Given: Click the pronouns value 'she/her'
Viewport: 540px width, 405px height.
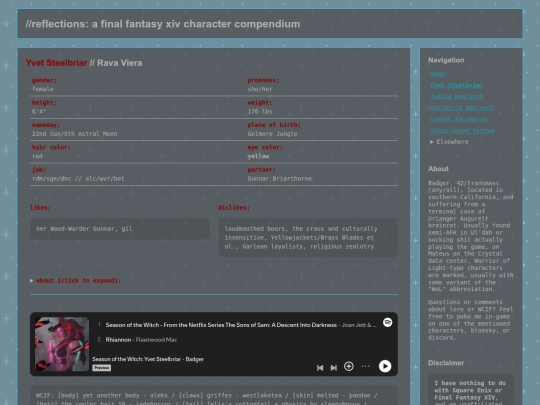Looking at the screenshot, I should [x=260, y=89].
